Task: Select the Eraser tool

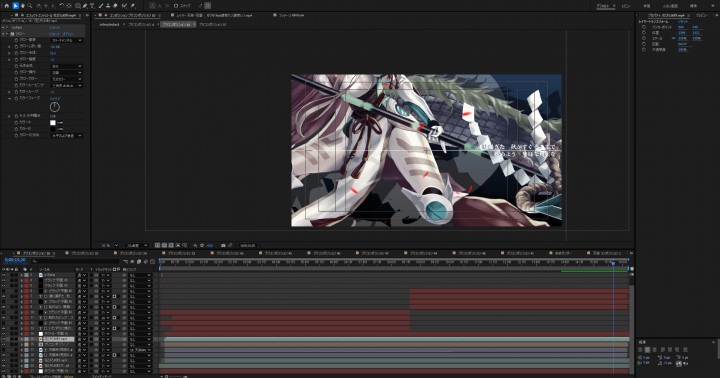Action: pyautogui.click(x=115, y=6)
